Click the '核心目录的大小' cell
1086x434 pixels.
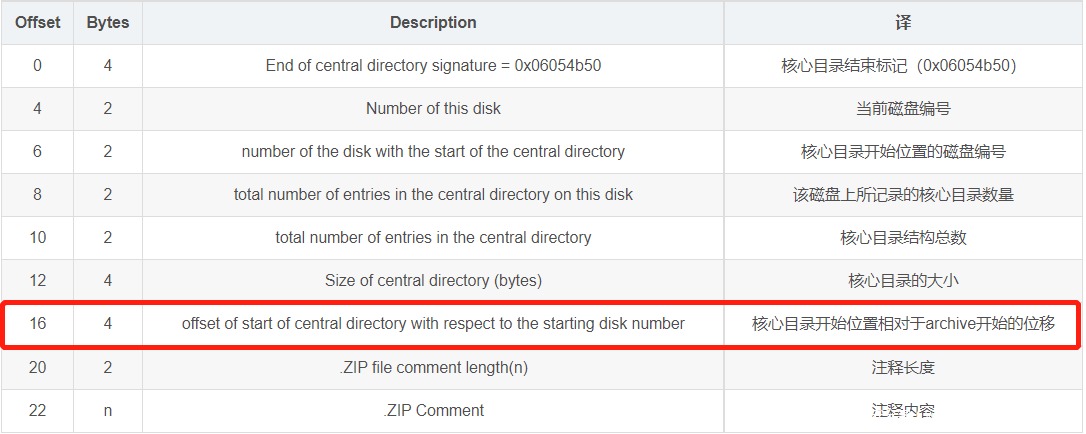[903, 281]
